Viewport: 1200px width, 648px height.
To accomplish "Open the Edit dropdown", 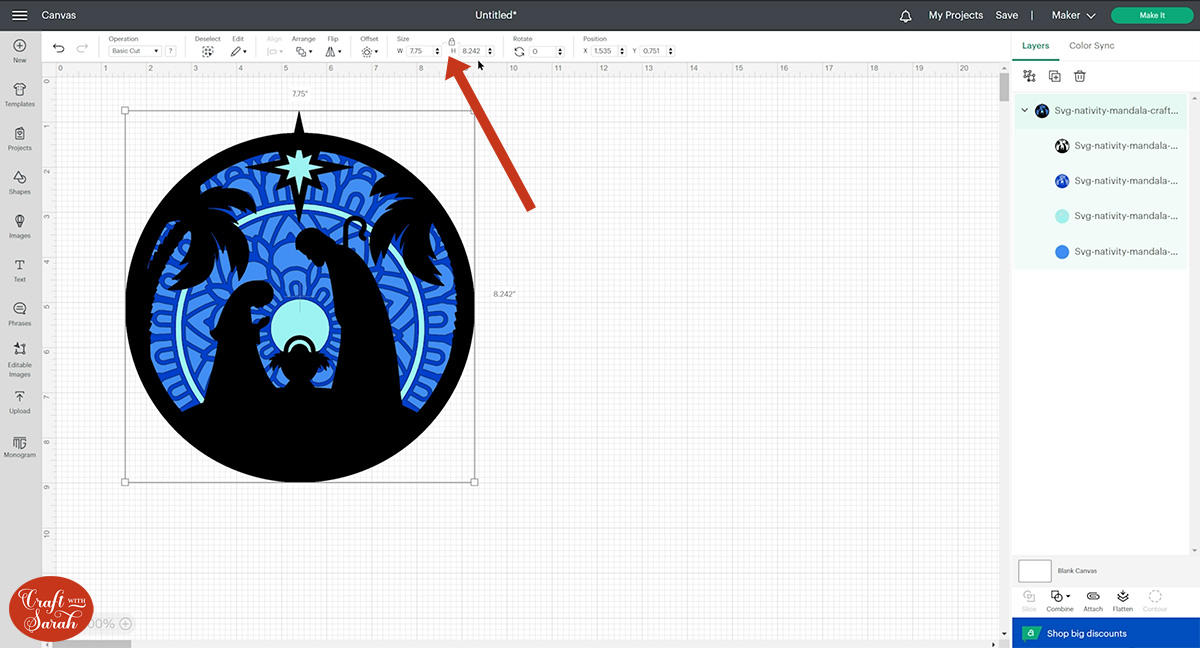I will [238, 51].
